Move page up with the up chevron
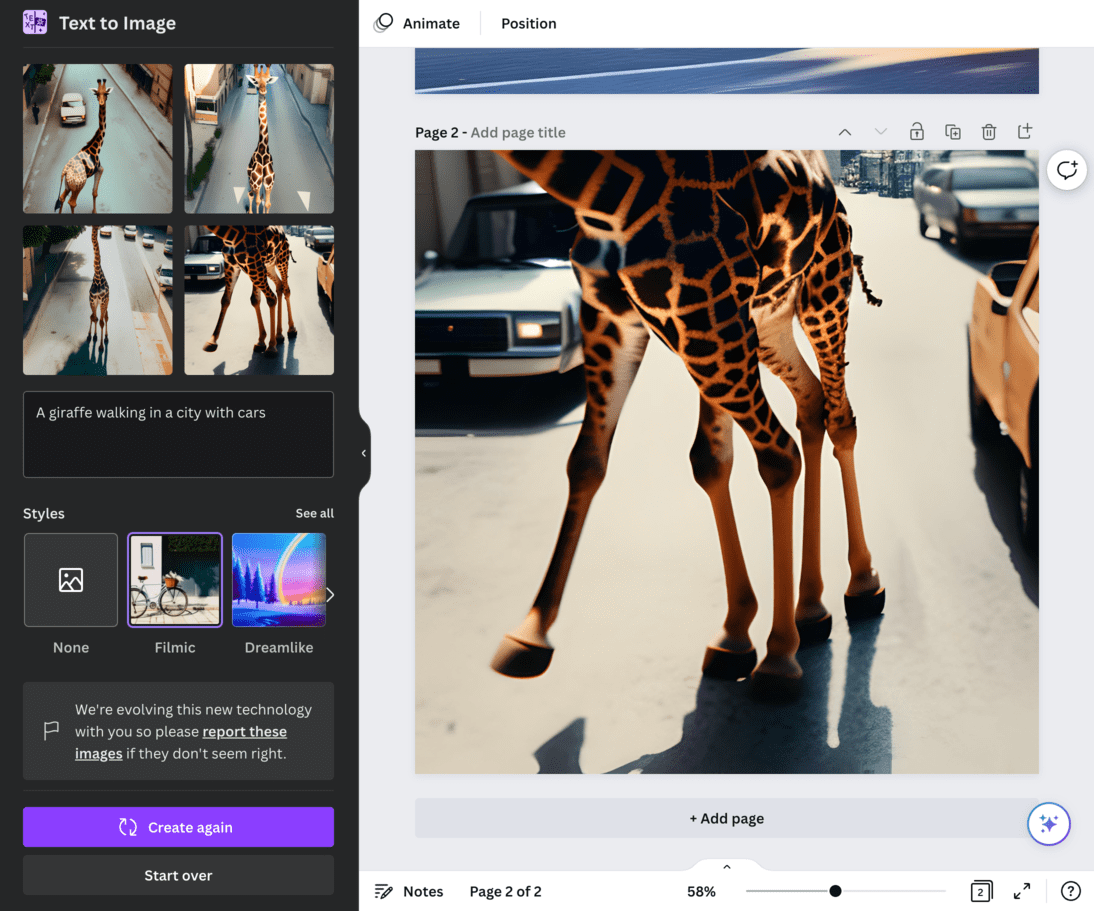 (845, 132)
